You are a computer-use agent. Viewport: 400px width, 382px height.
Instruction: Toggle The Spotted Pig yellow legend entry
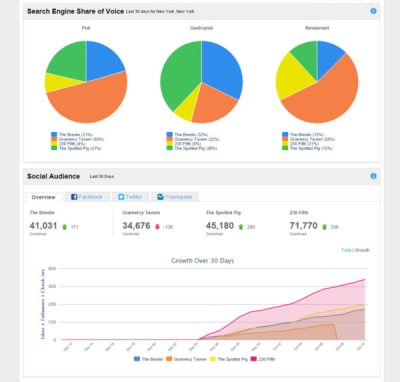point(228,359)
